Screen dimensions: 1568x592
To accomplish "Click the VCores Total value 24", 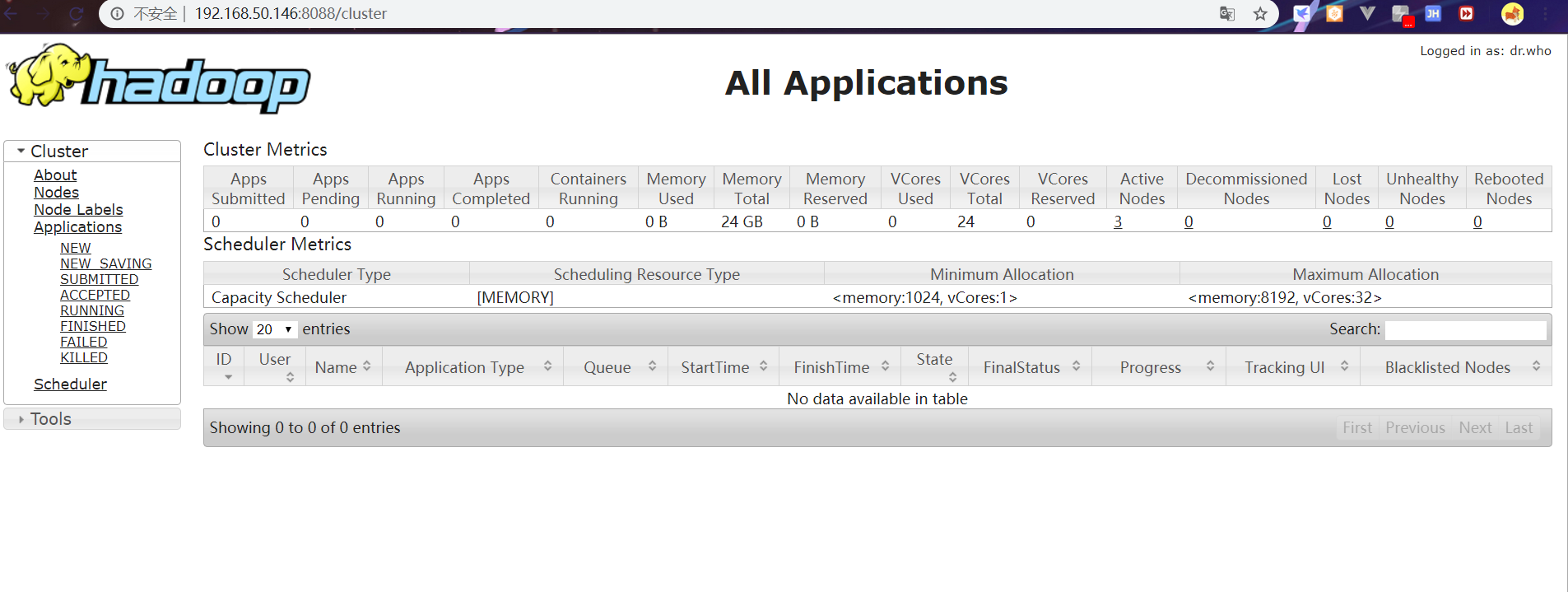I will (965, 221).
